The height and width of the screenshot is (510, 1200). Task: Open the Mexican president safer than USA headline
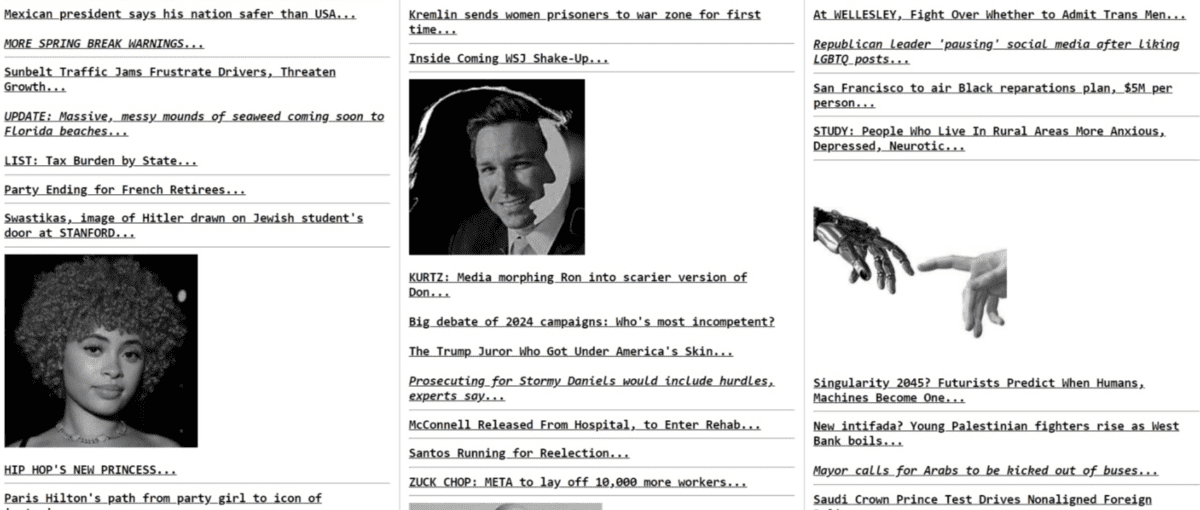tap(180, 14)
